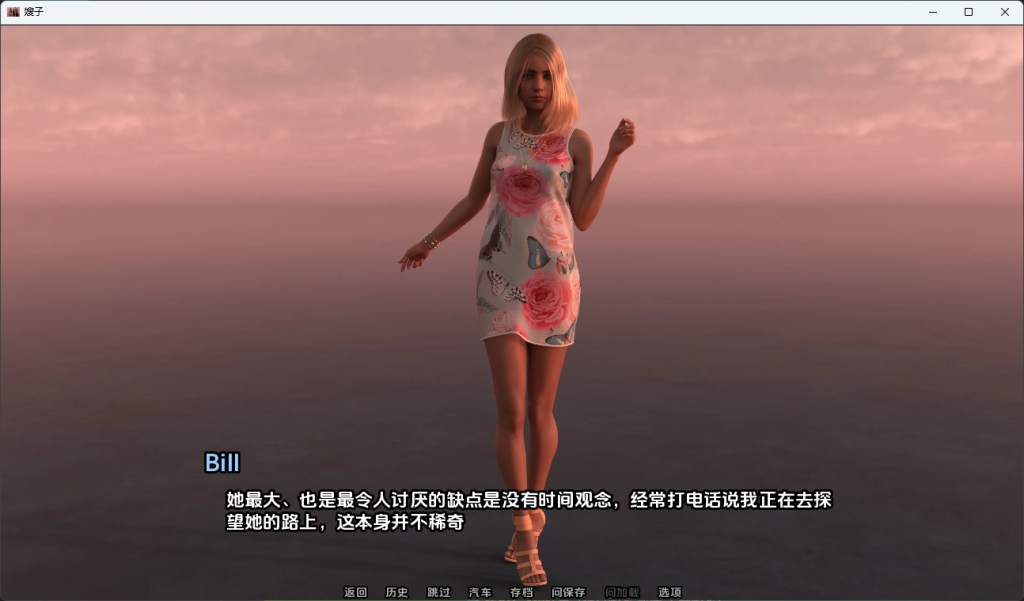Open the 存档 save menu
Image resolution: width=1024 pixels, height=601 pixels.
tap(521, 592)
